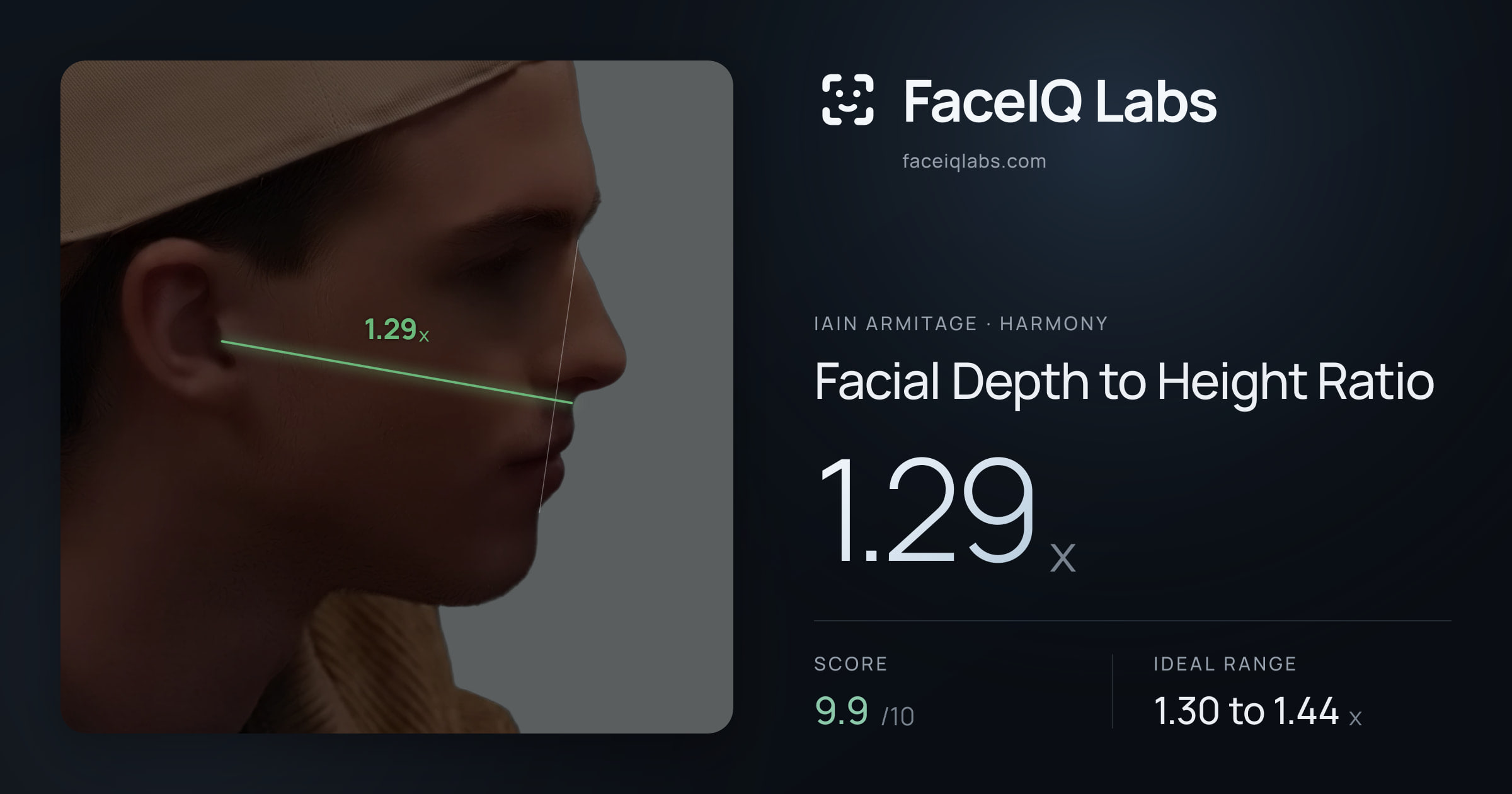Click the side profile photo thumbnail
The width and height of the screenshot is (1512, 794).
[x=397, y=397]
